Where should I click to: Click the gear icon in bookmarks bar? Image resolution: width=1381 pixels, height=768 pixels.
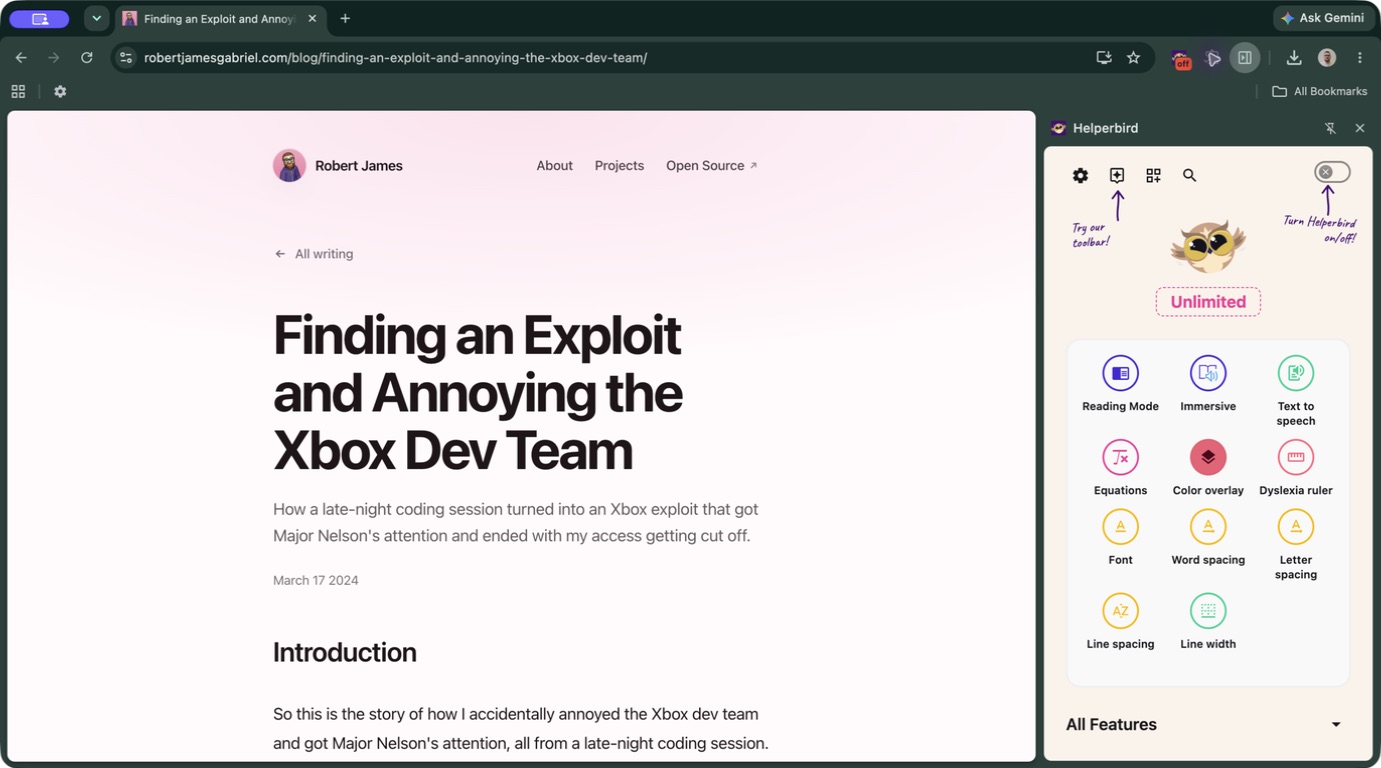(x=60, y=91)
